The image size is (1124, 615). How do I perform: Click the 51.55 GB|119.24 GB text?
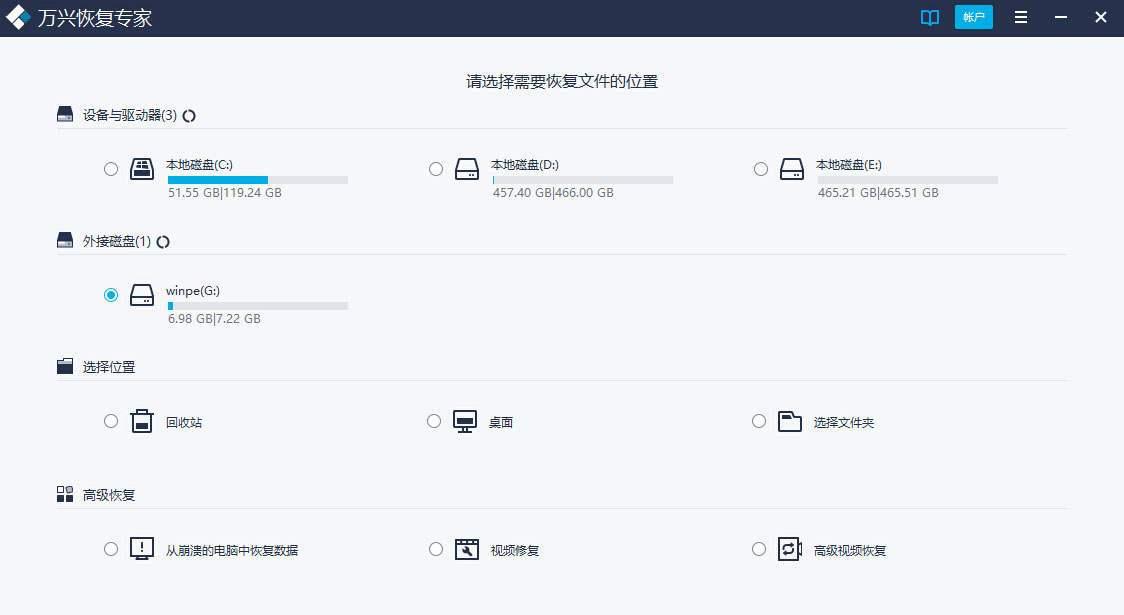coord(224,193)
